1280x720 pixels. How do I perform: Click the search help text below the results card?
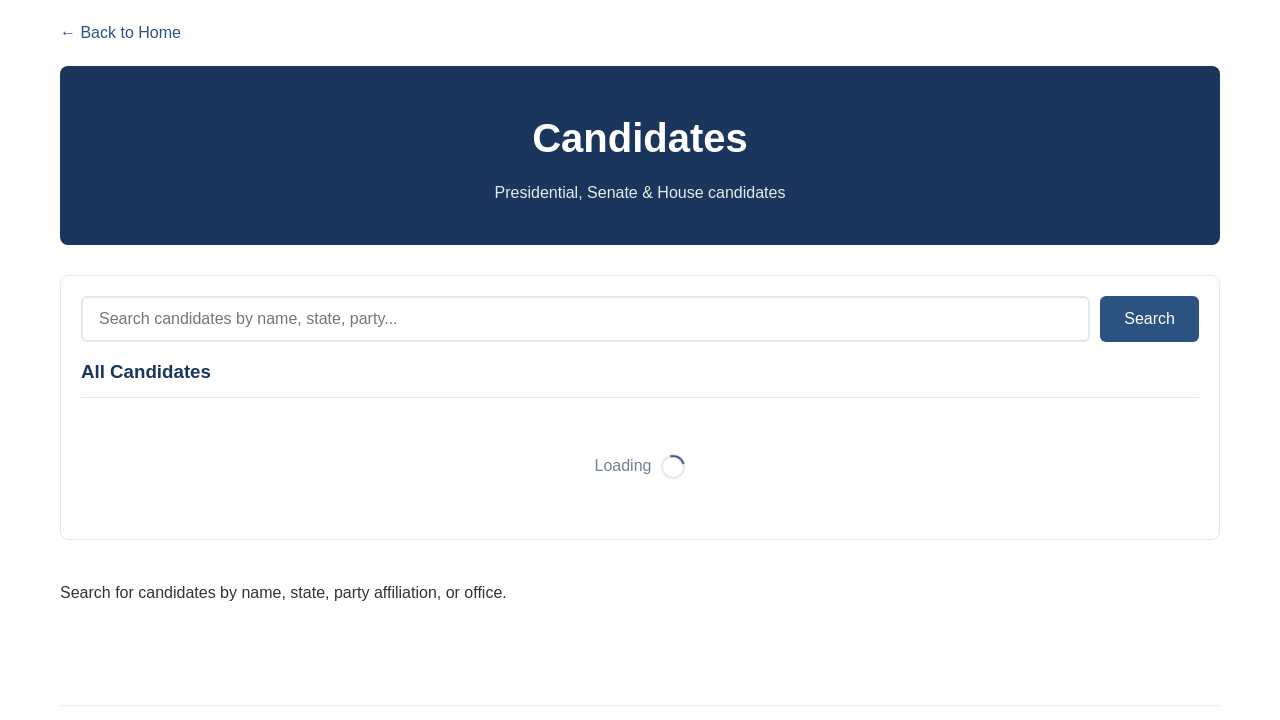283,593
